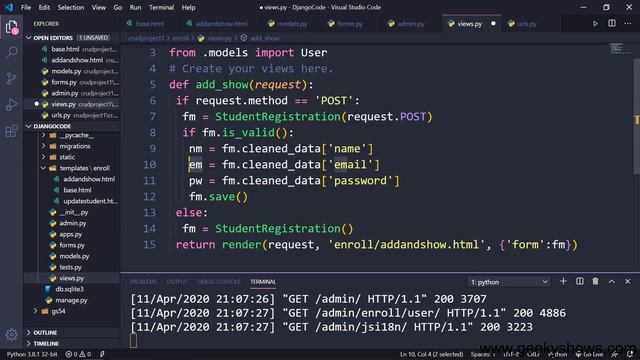Image resolution: width=640 pixels, height=360 pixels.
Task: Switch to the Debug Console tab
Action: 218,282
